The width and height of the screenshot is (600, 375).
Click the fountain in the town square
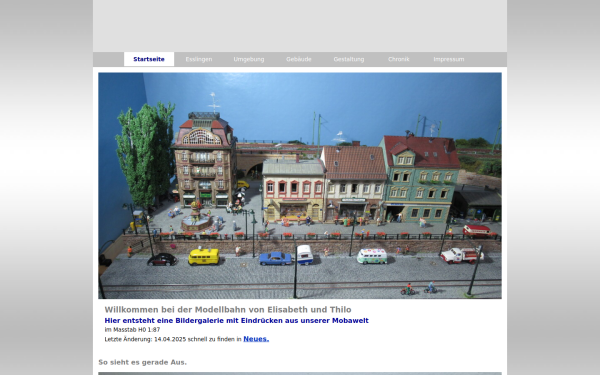point(196,218)
